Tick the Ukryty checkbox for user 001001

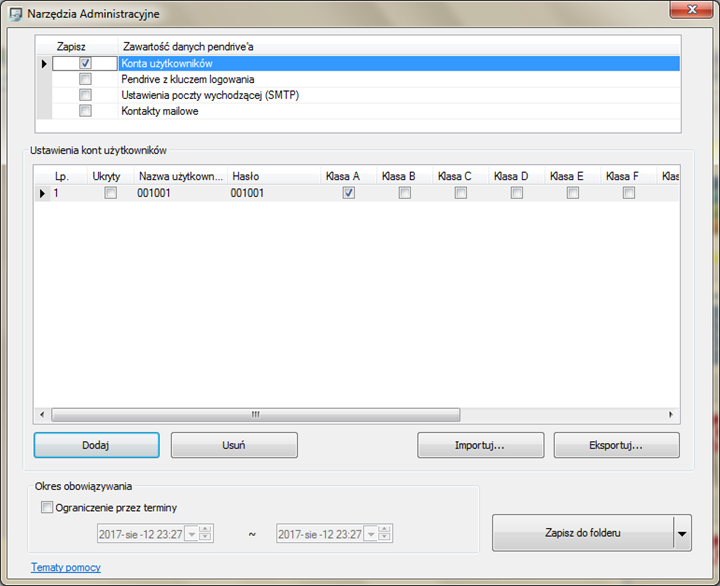(x=111, y=193)
